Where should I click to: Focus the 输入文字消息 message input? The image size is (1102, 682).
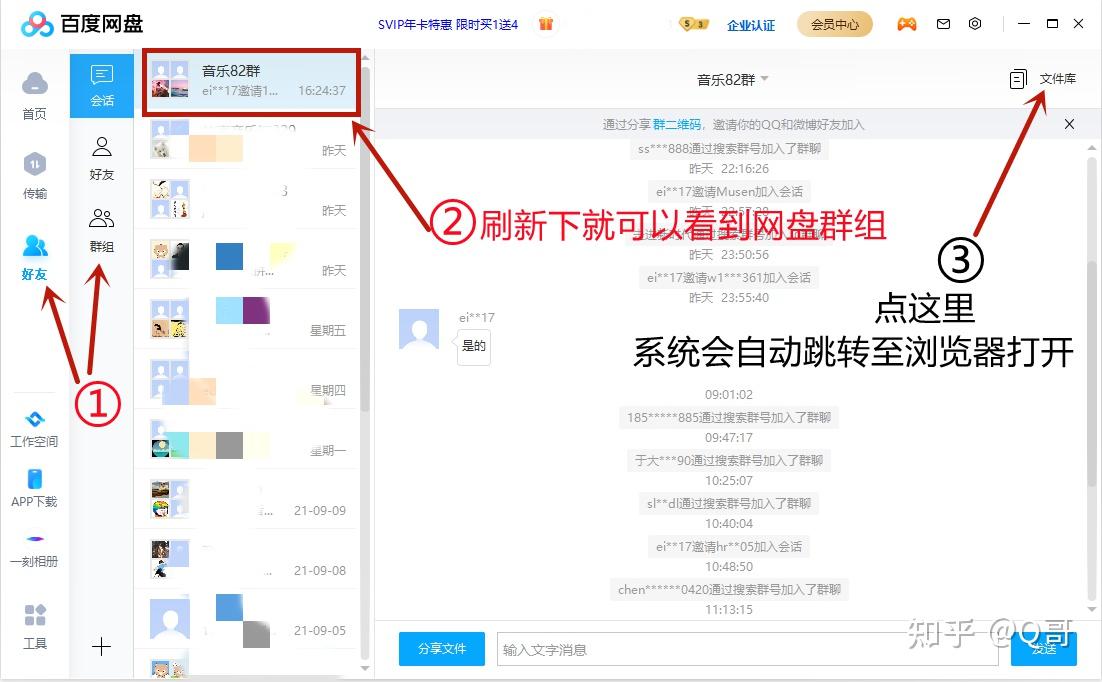click(x=748, y=649)
